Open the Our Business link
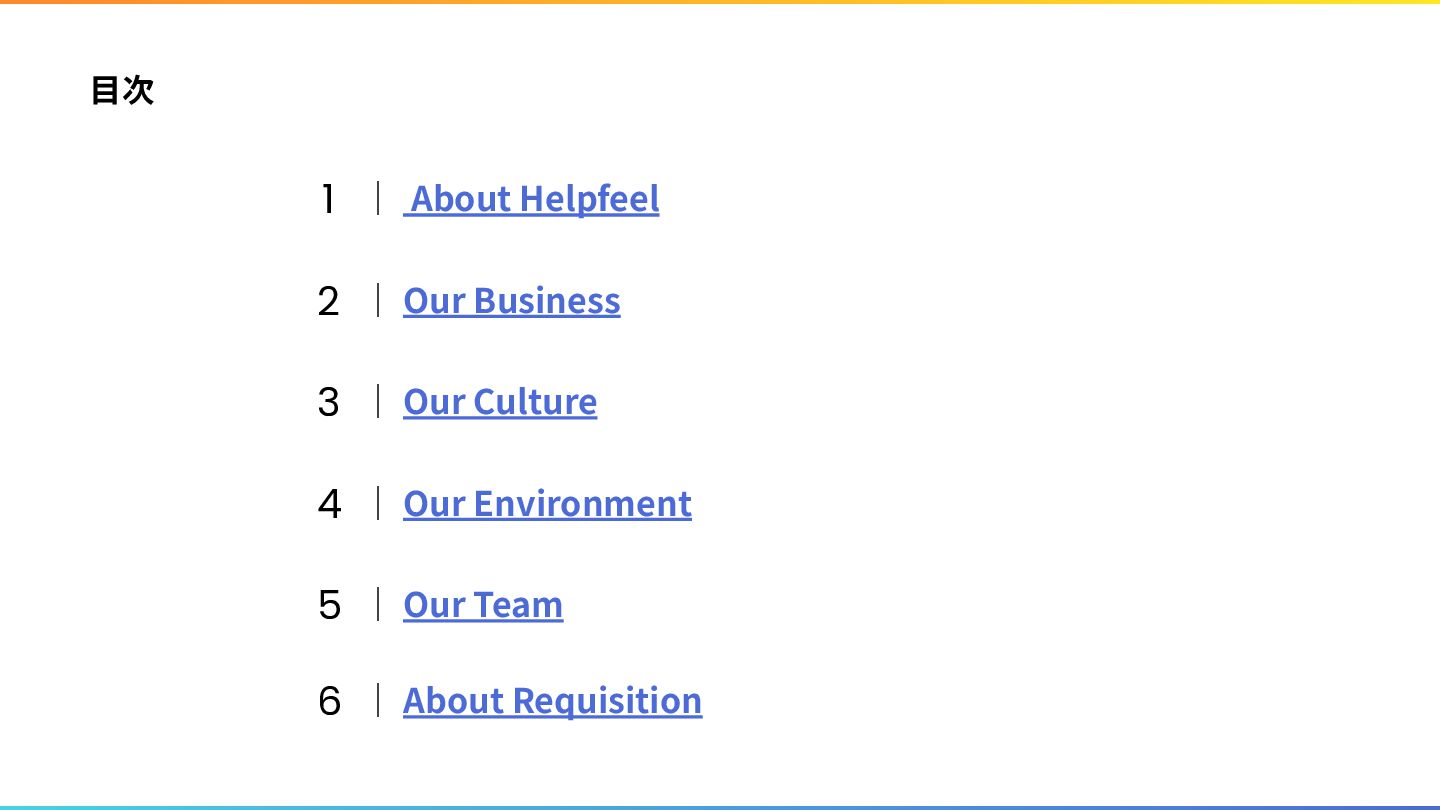 (x=512, y=301)
